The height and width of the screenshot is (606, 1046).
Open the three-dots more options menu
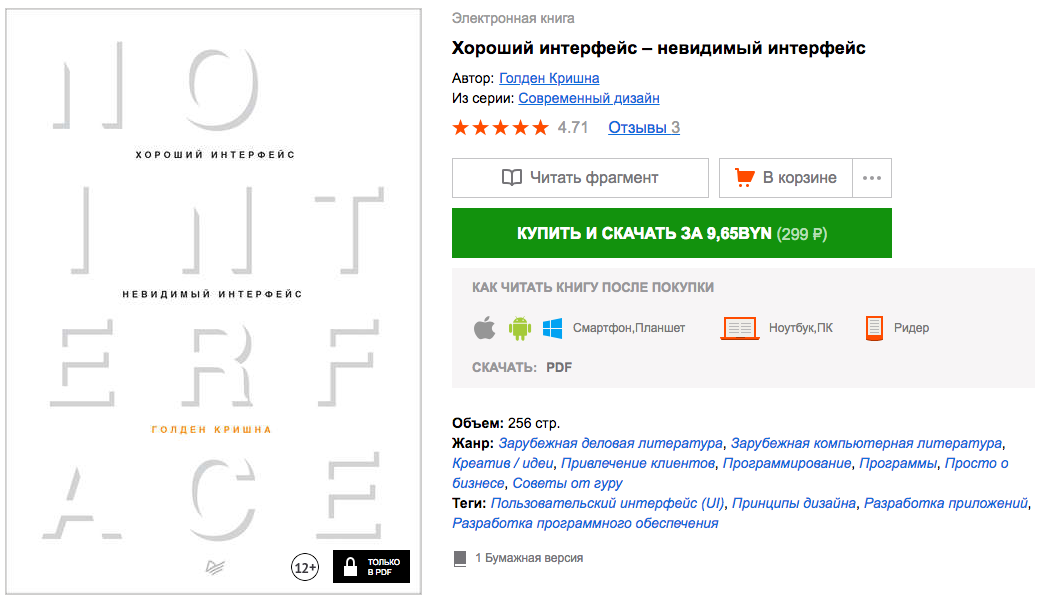(x=871, y=178)
